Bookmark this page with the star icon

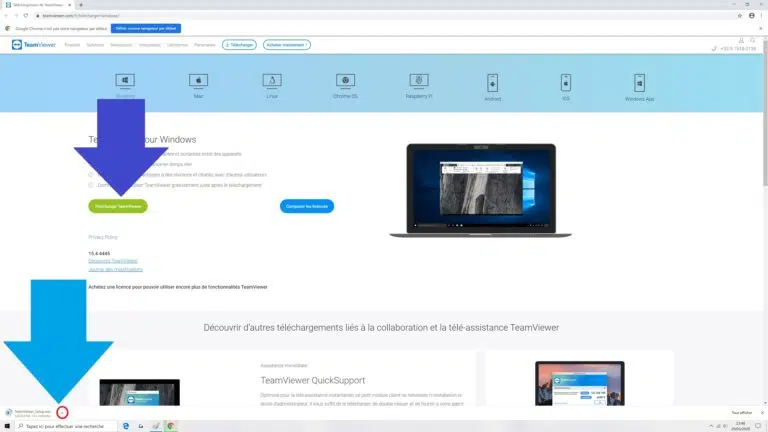click(x=740, y=16)
